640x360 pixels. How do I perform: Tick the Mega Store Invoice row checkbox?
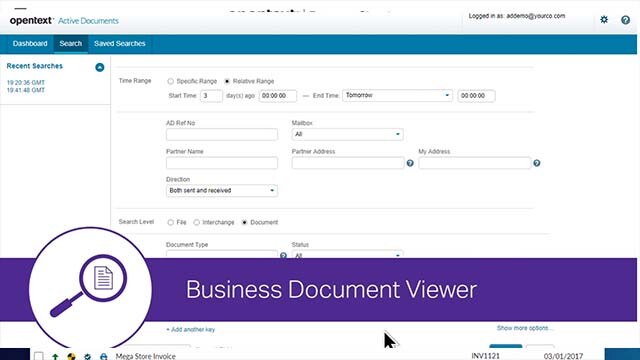[x=39, y=356]
